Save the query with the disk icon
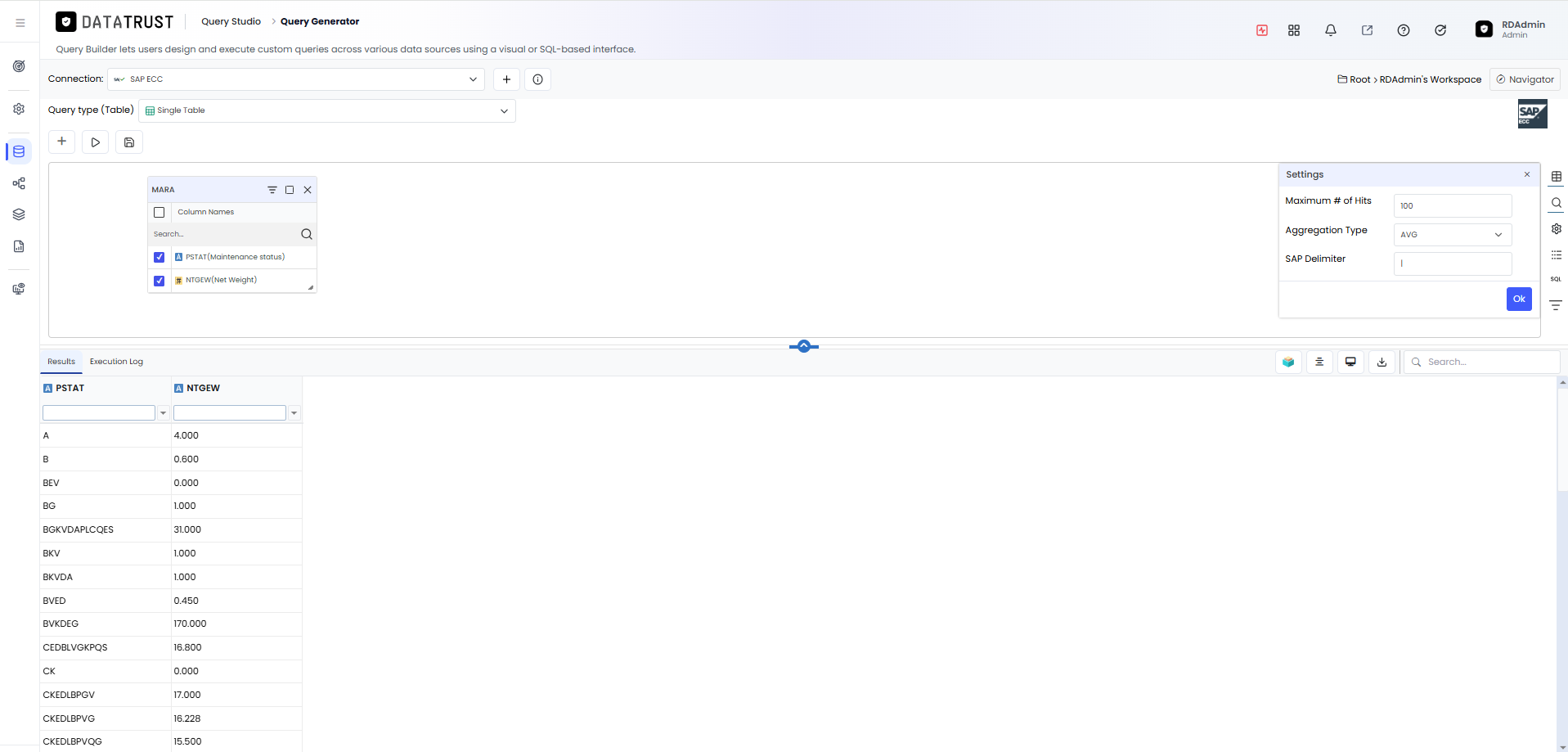The height and width of the screenshot is (752, 1568). (x=129, y=142)
